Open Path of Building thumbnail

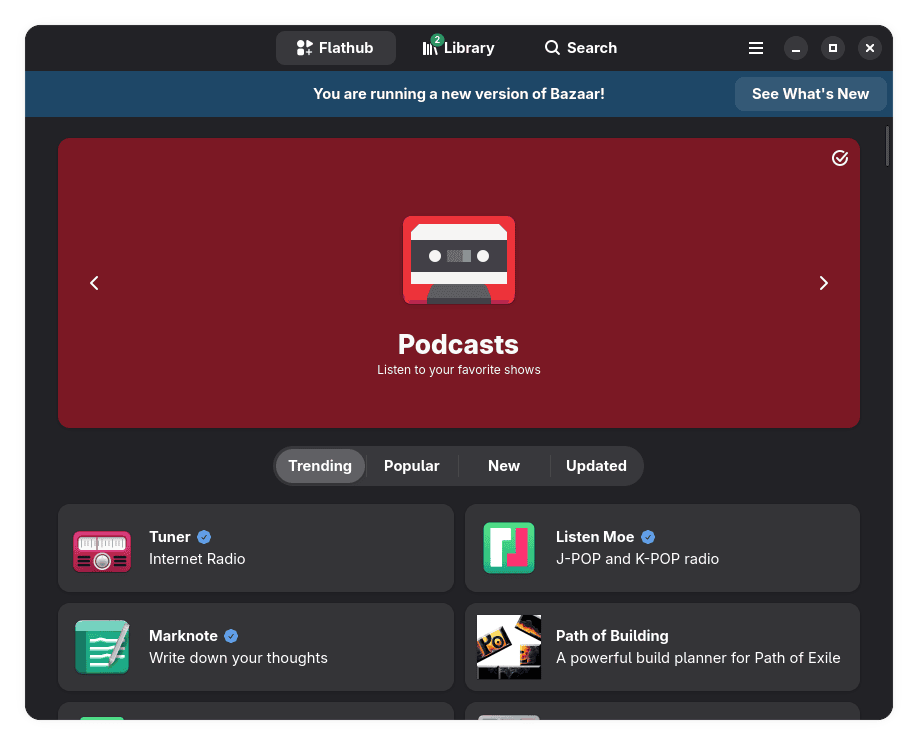[x=509, y=647]
